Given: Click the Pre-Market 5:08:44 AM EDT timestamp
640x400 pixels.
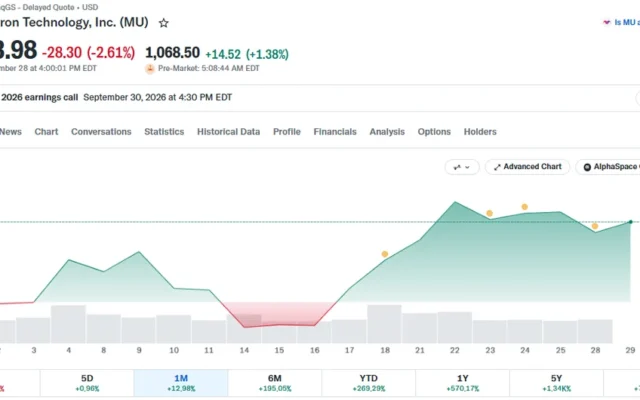Looking at the screenshot, I should 209,69.
